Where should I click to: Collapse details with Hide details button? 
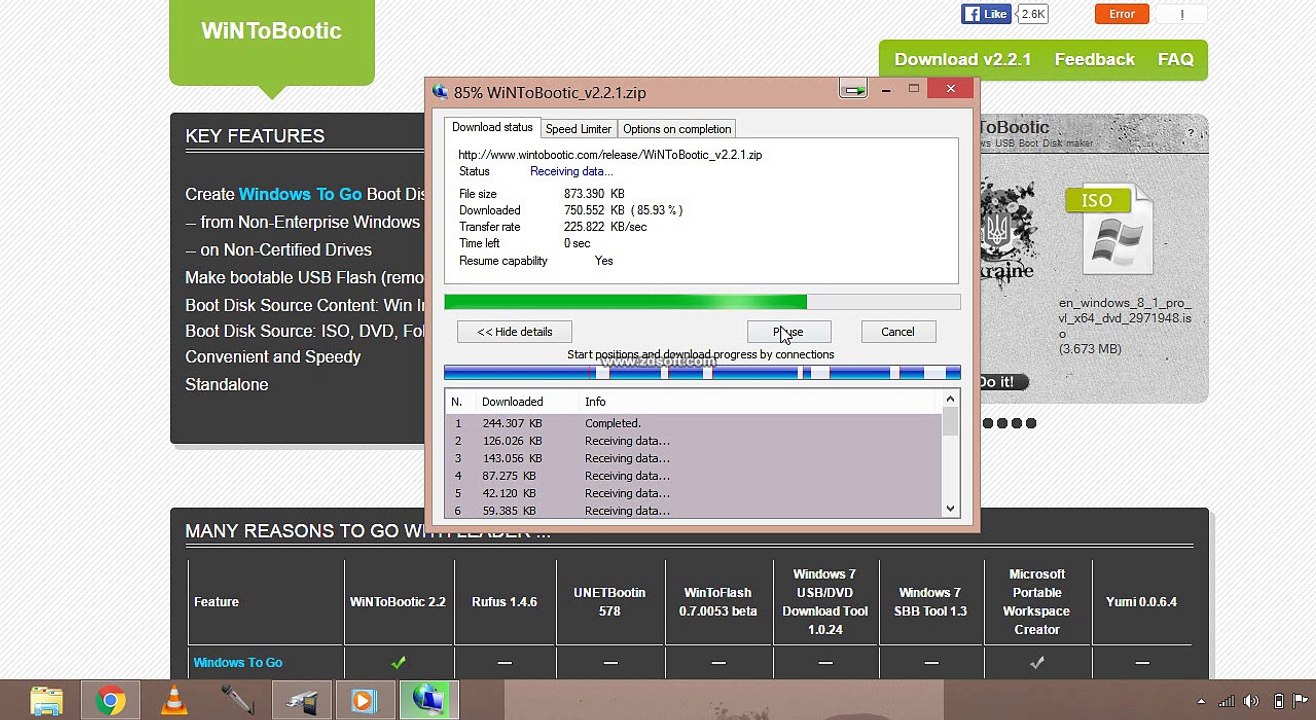[x=514, y=332]
